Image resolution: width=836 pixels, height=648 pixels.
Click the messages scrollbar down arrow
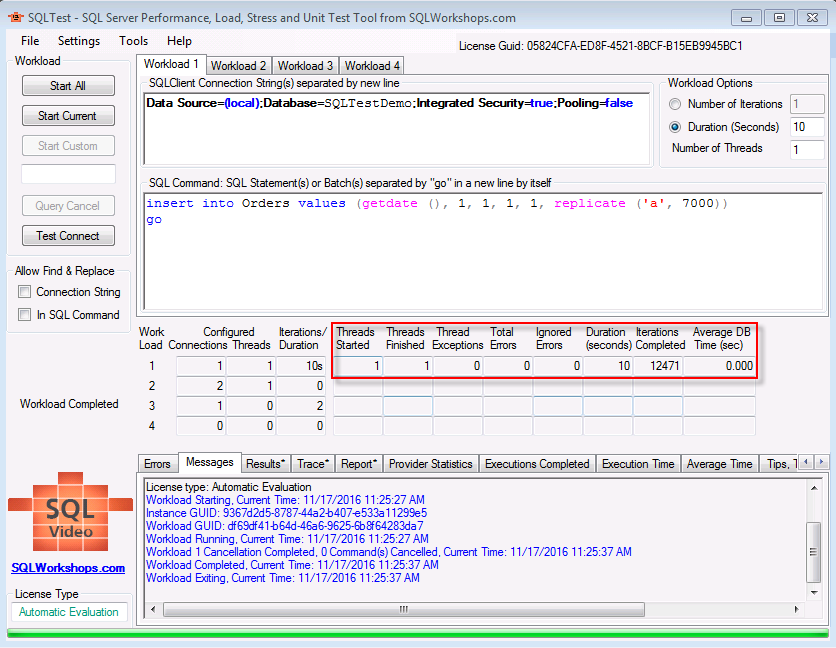[x=814, y=593]
